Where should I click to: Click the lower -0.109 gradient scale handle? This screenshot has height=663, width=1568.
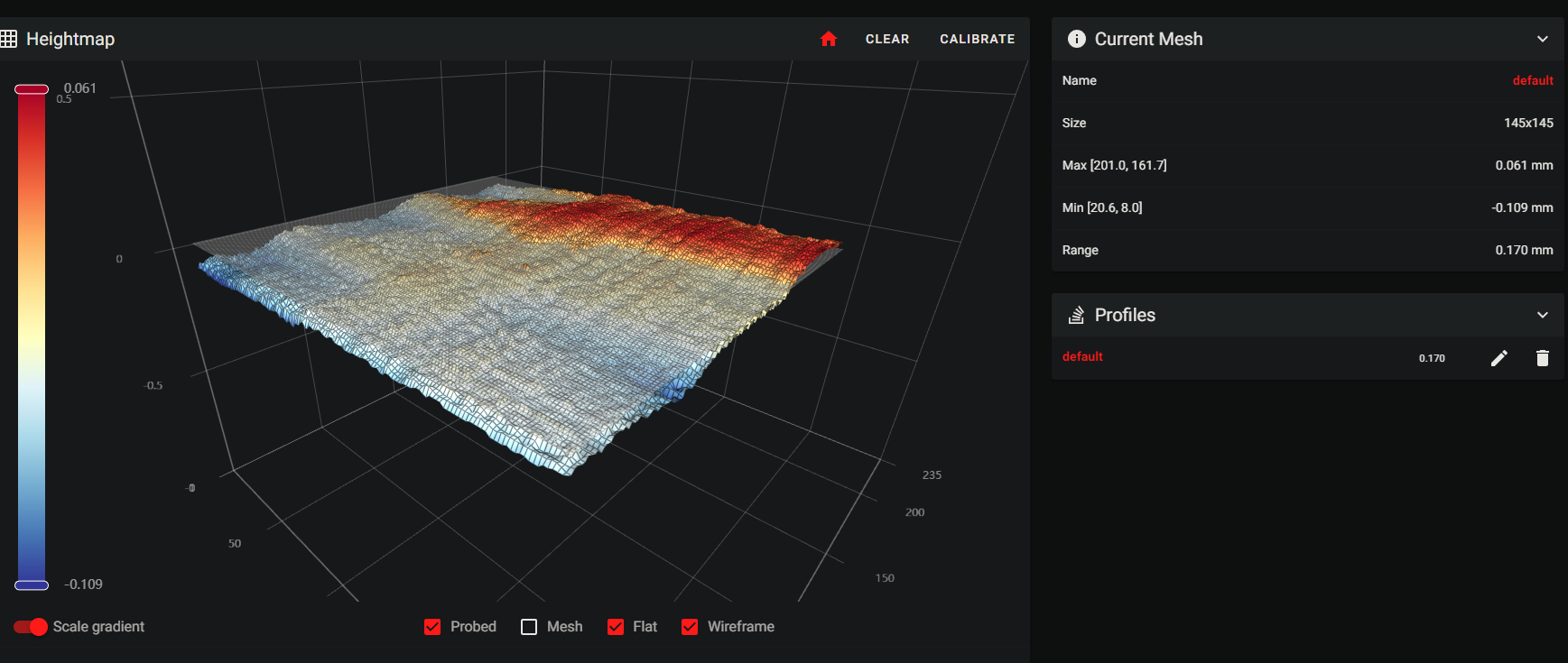(32, 585)
